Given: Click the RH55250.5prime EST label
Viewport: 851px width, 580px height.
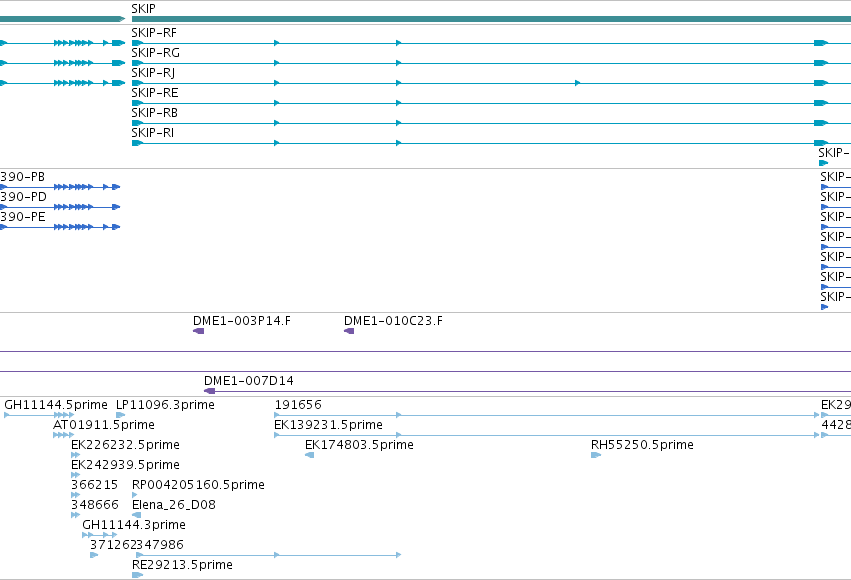Looking at the screenshot, I should point(642,445).
